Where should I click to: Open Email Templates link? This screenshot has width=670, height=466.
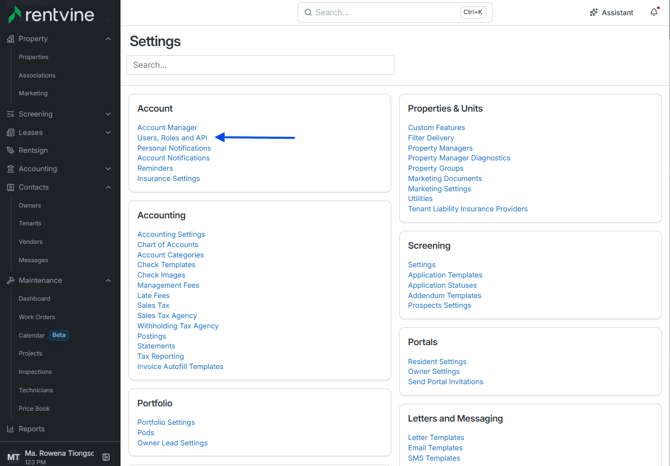tap(435, 448)
